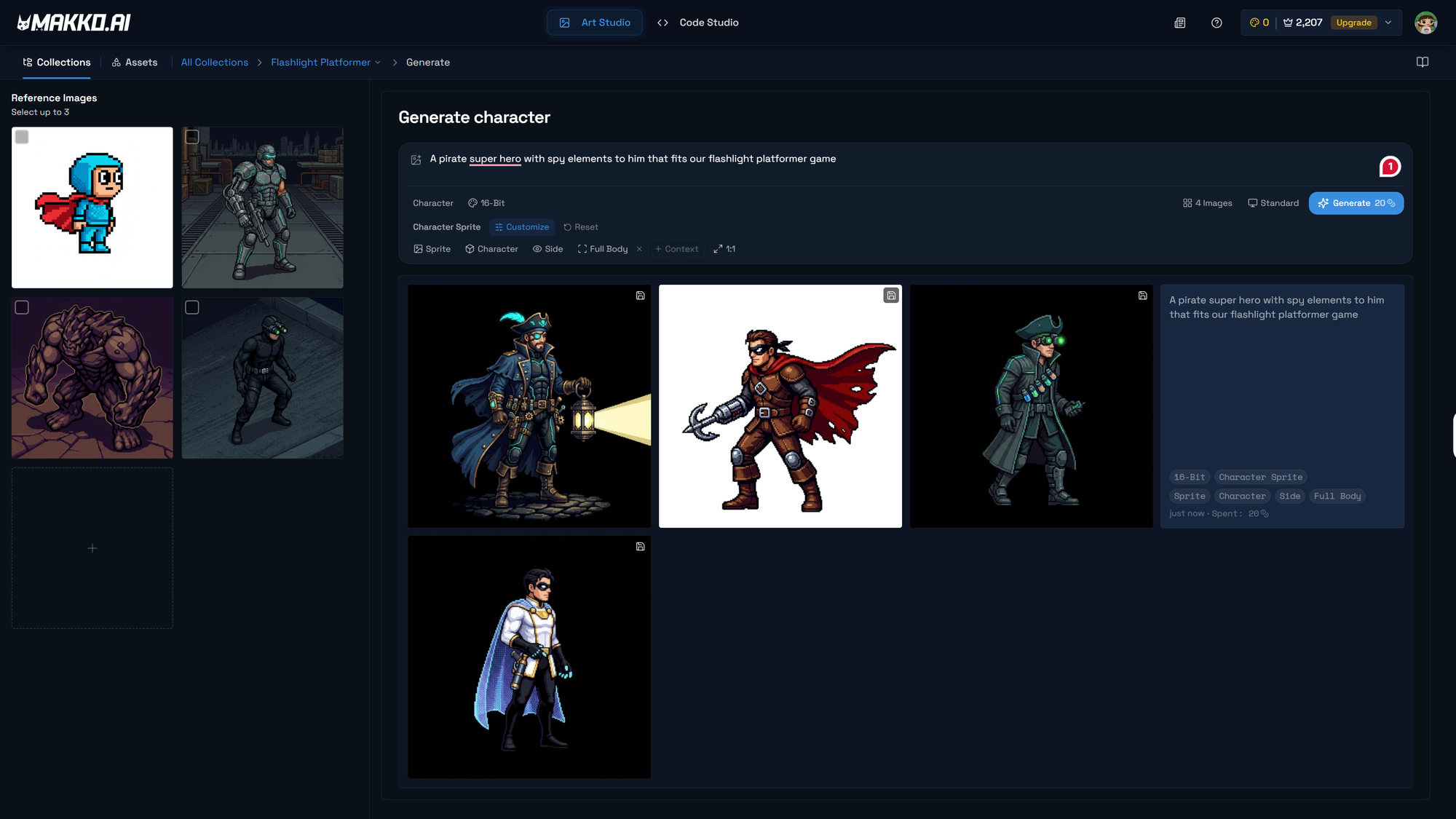1456x819 pixels.
Task: Select the blue hooded hero reference
Action: [23, 137]
